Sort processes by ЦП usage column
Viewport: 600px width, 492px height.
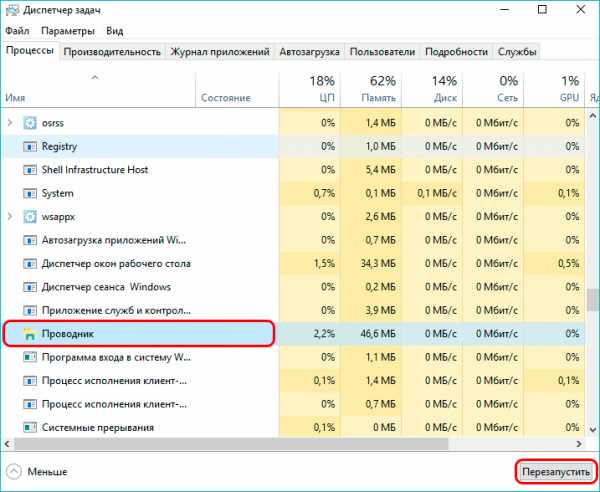(310, 89)
